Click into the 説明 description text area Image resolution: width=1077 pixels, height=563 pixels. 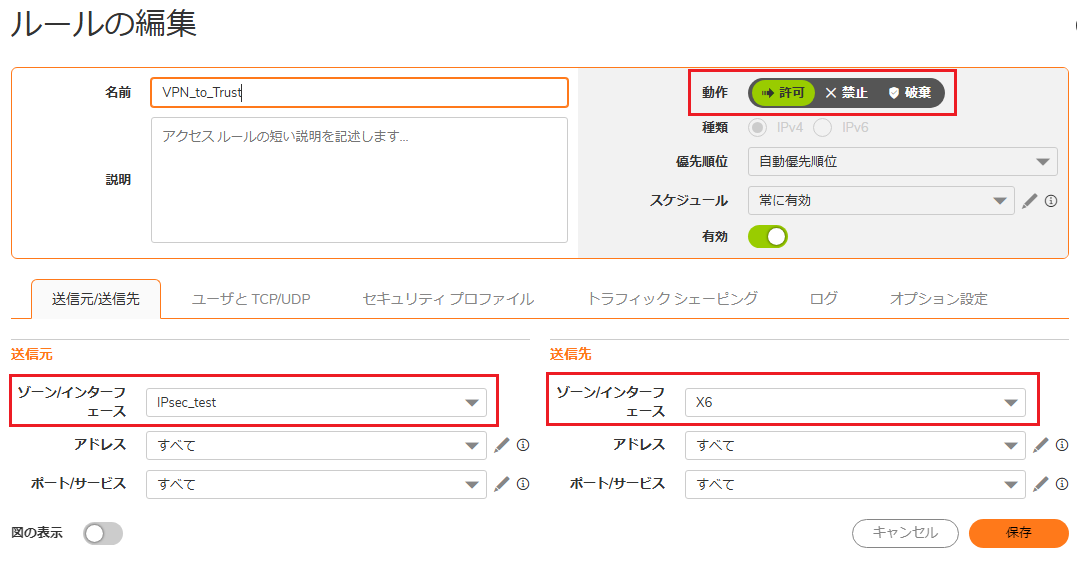[359, 180]
